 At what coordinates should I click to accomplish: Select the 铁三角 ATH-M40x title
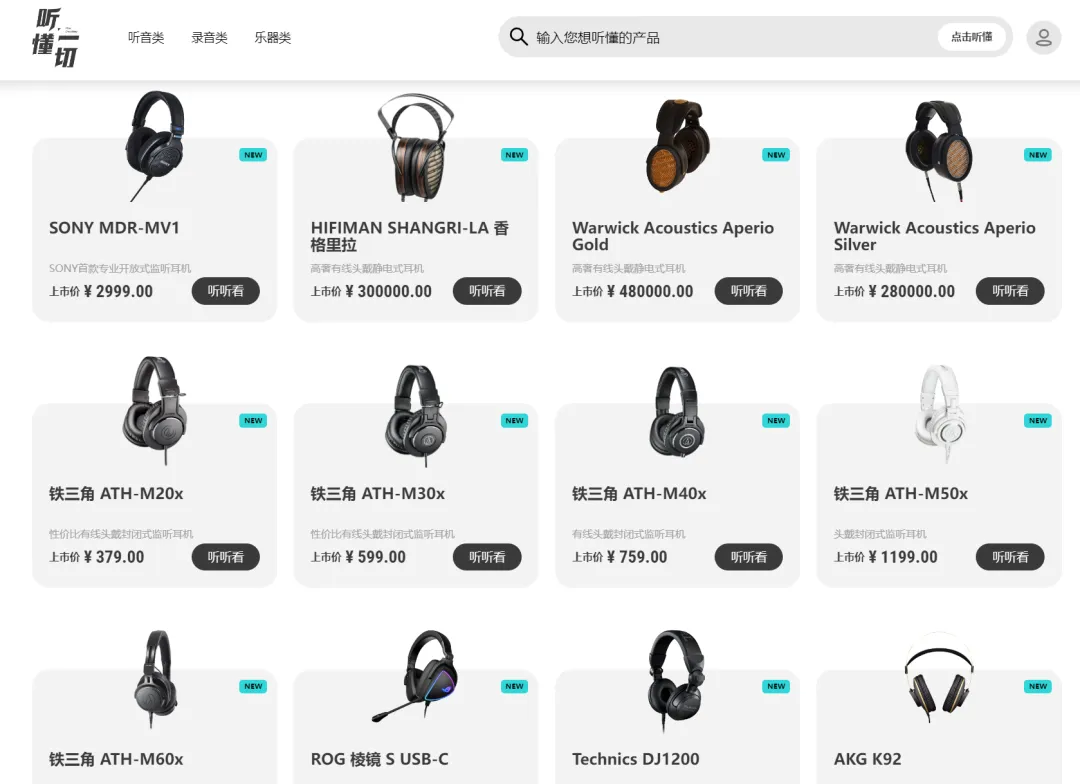pyautogui.click(x=639, y=494)
